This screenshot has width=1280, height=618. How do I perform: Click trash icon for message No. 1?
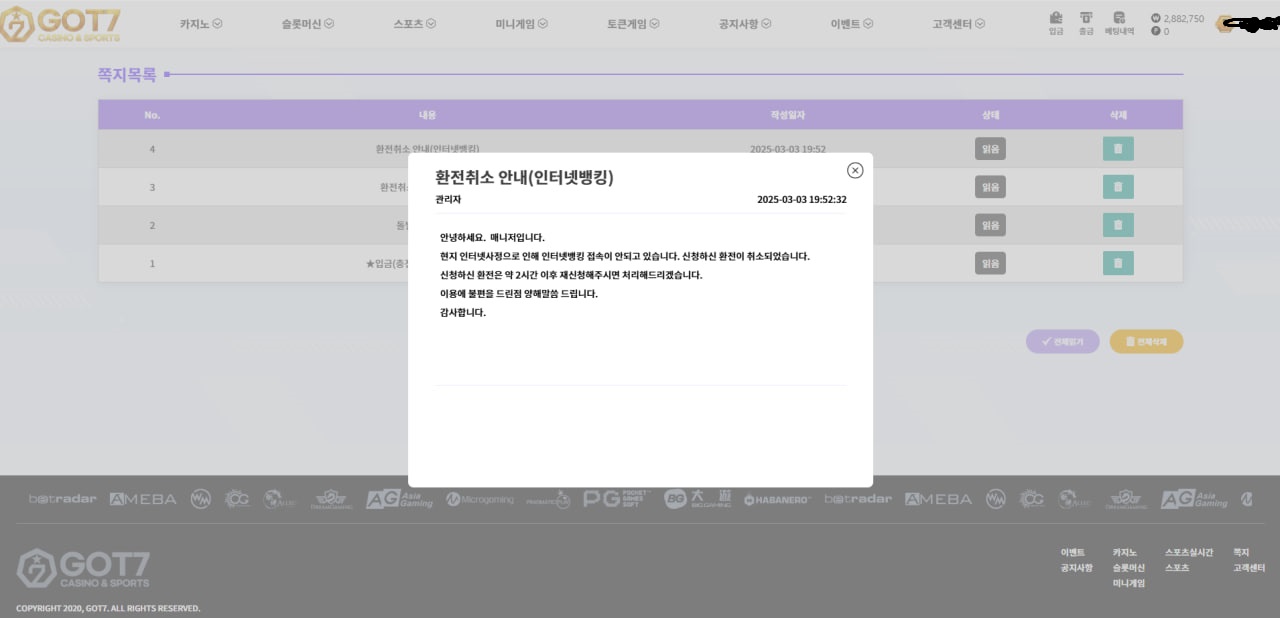coord(1117,263)
